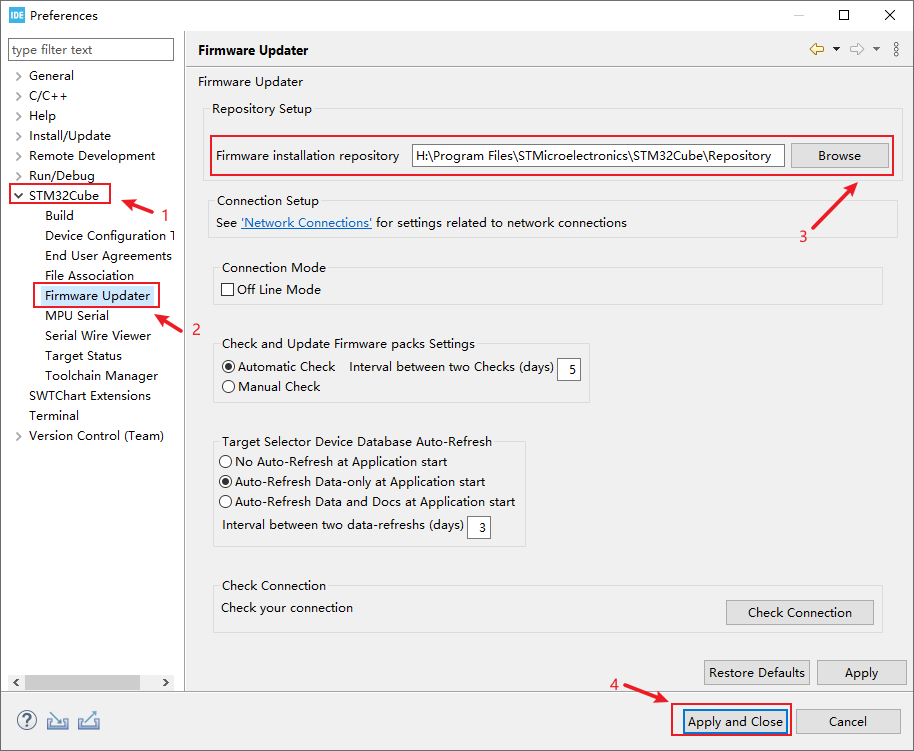The width and height of the screenshot is (914, 751).
Task: Click the type filter text field
Action: pos(90,49)
